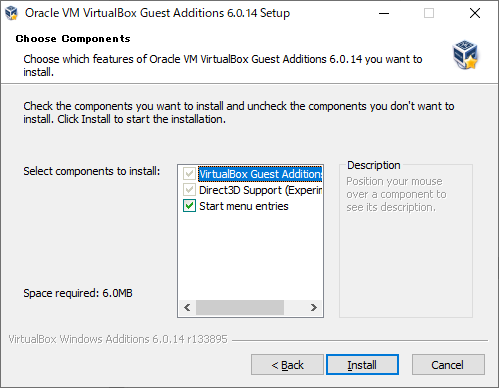The width and height of the screenshot is (499, 388).
Task: Minimize the setup window
Action: click(x=384, y=13)
